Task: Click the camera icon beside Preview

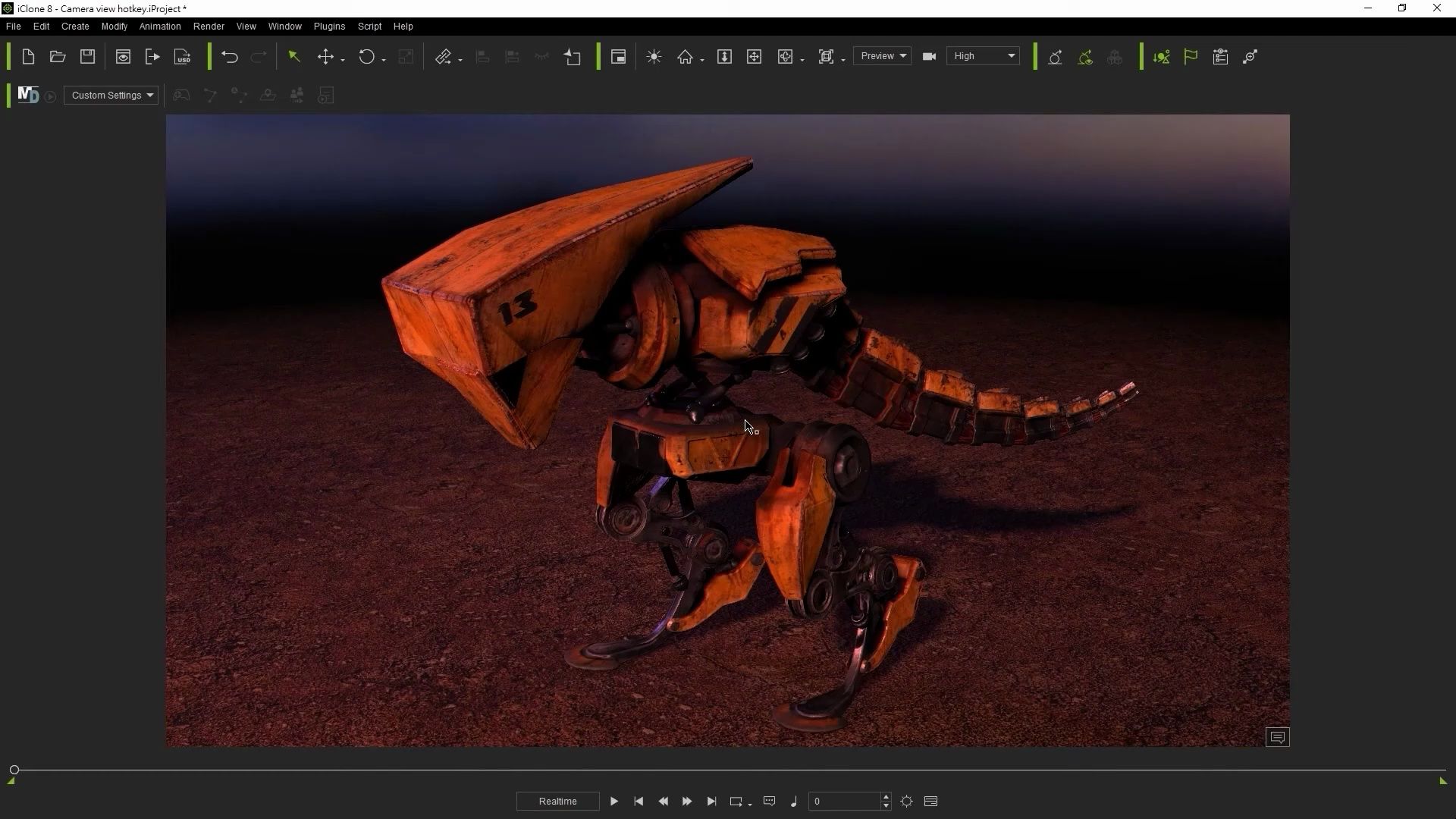Action: [x=929, y=57]
